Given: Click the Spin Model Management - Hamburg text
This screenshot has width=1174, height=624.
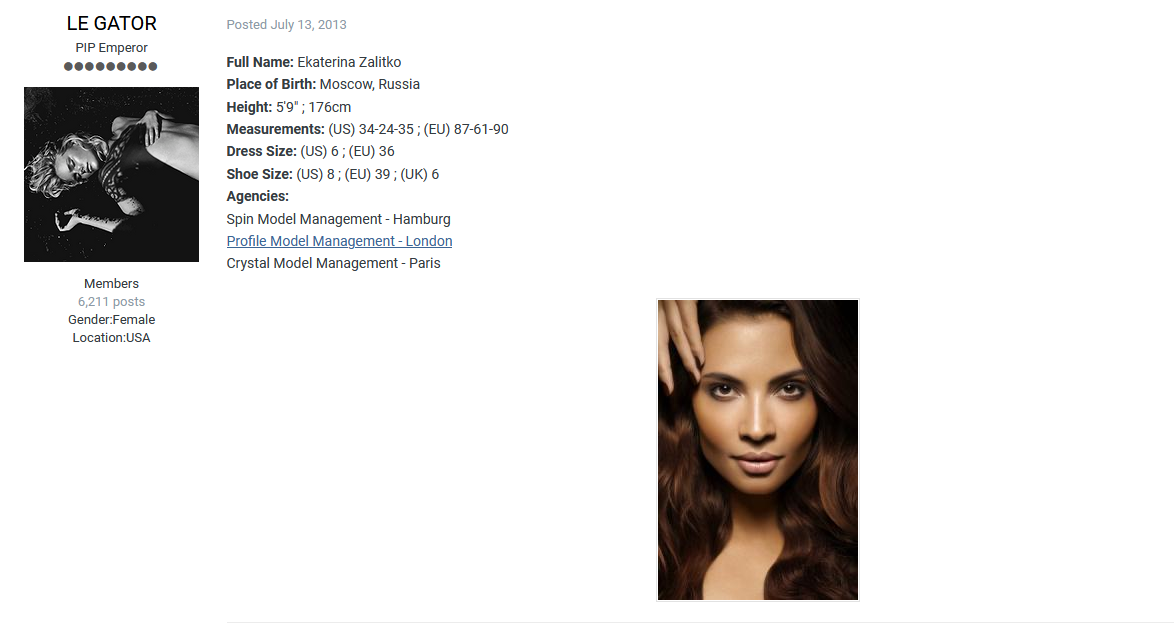Looking at the screenshot, I should pyautogui.click(x=338, y=219).
